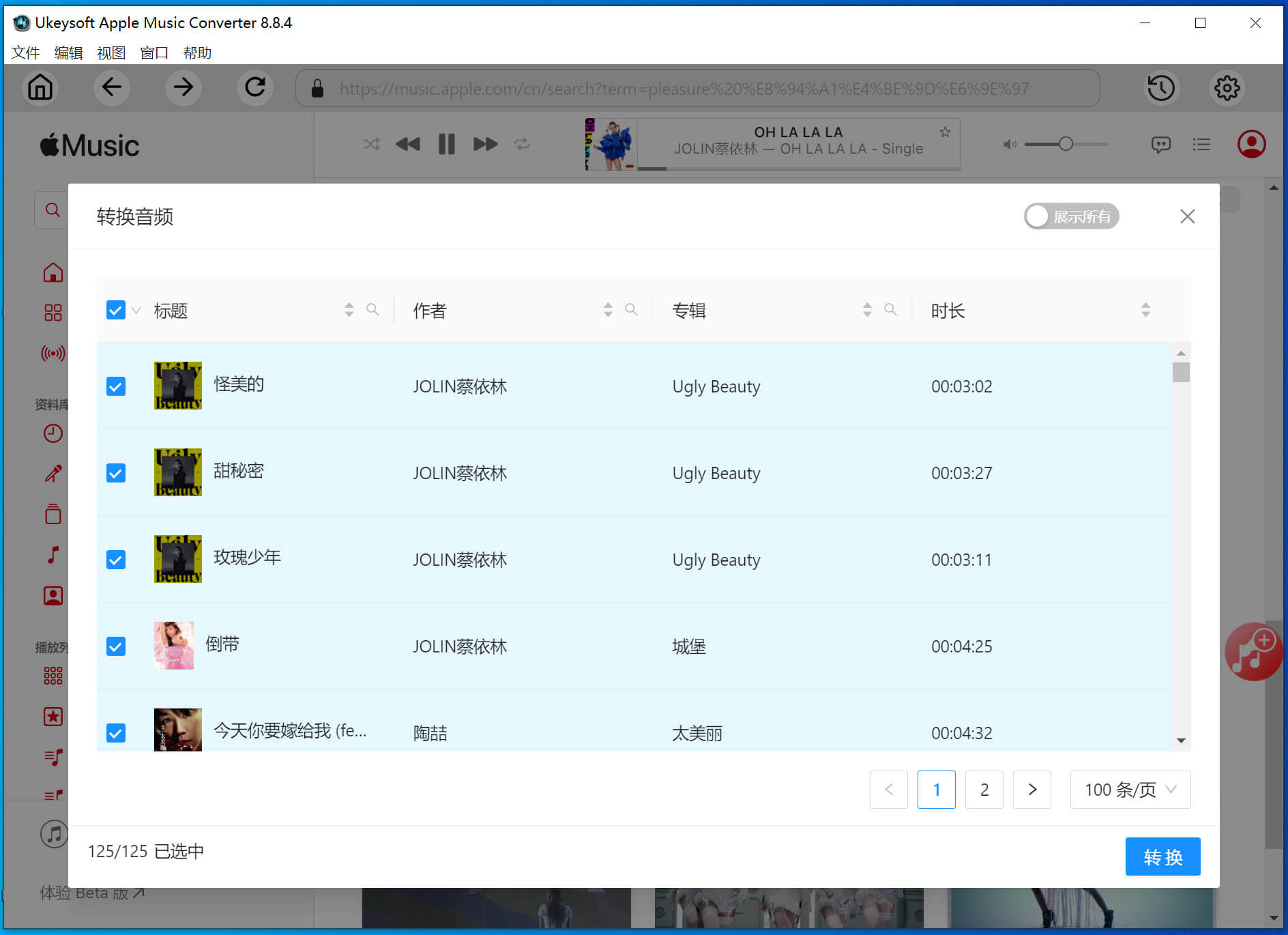Screen dimensions: 1288x935
Task: Close the 转换音频 dialog
Action: (1187, 216)
